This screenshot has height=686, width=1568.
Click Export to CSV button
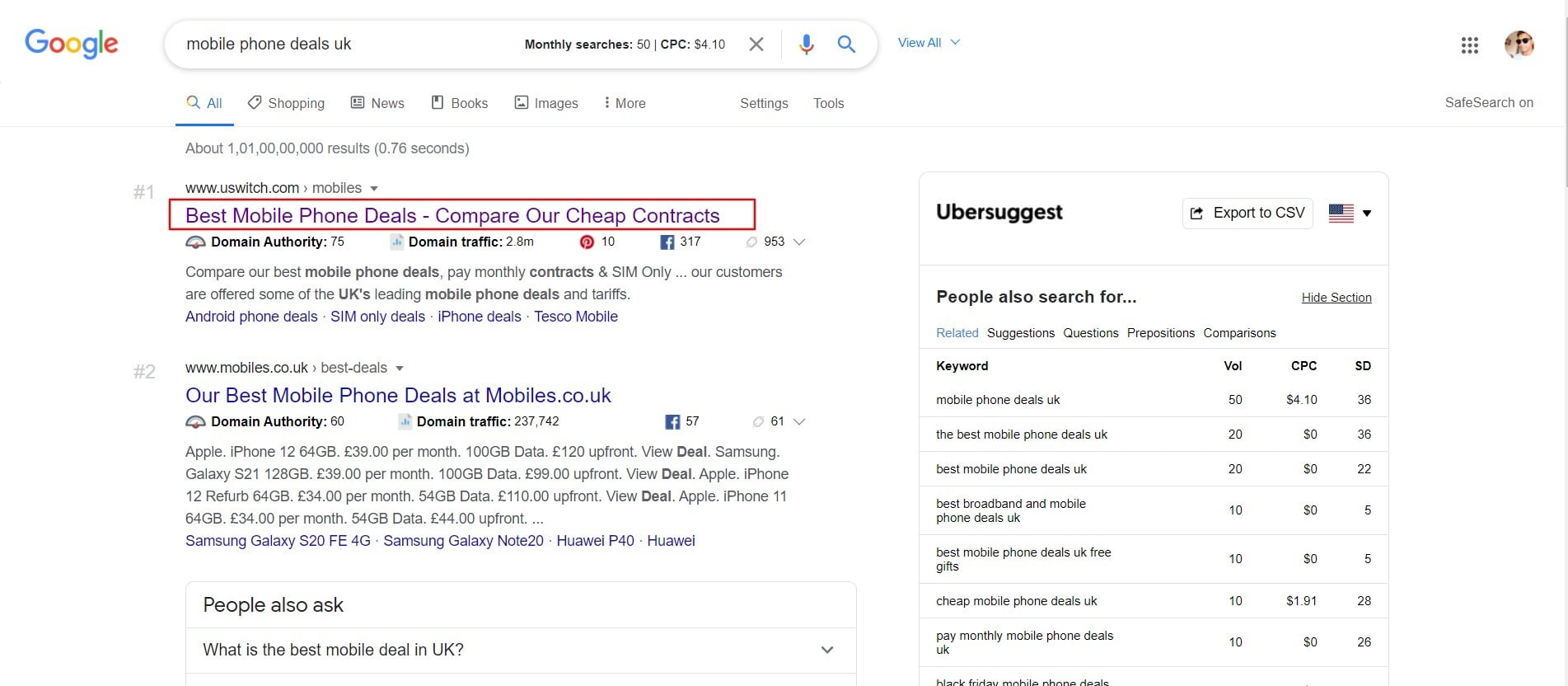click(1247, 213)
